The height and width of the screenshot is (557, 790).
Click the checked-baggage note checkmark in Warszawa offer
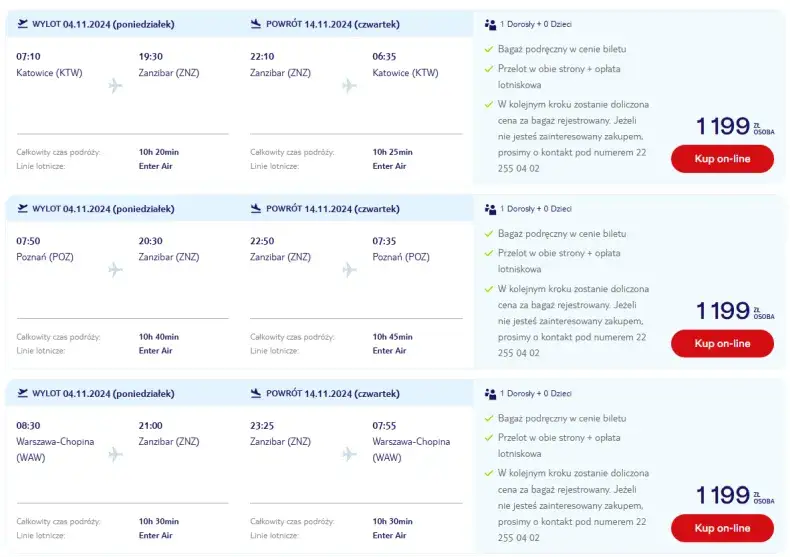point(489,473)
